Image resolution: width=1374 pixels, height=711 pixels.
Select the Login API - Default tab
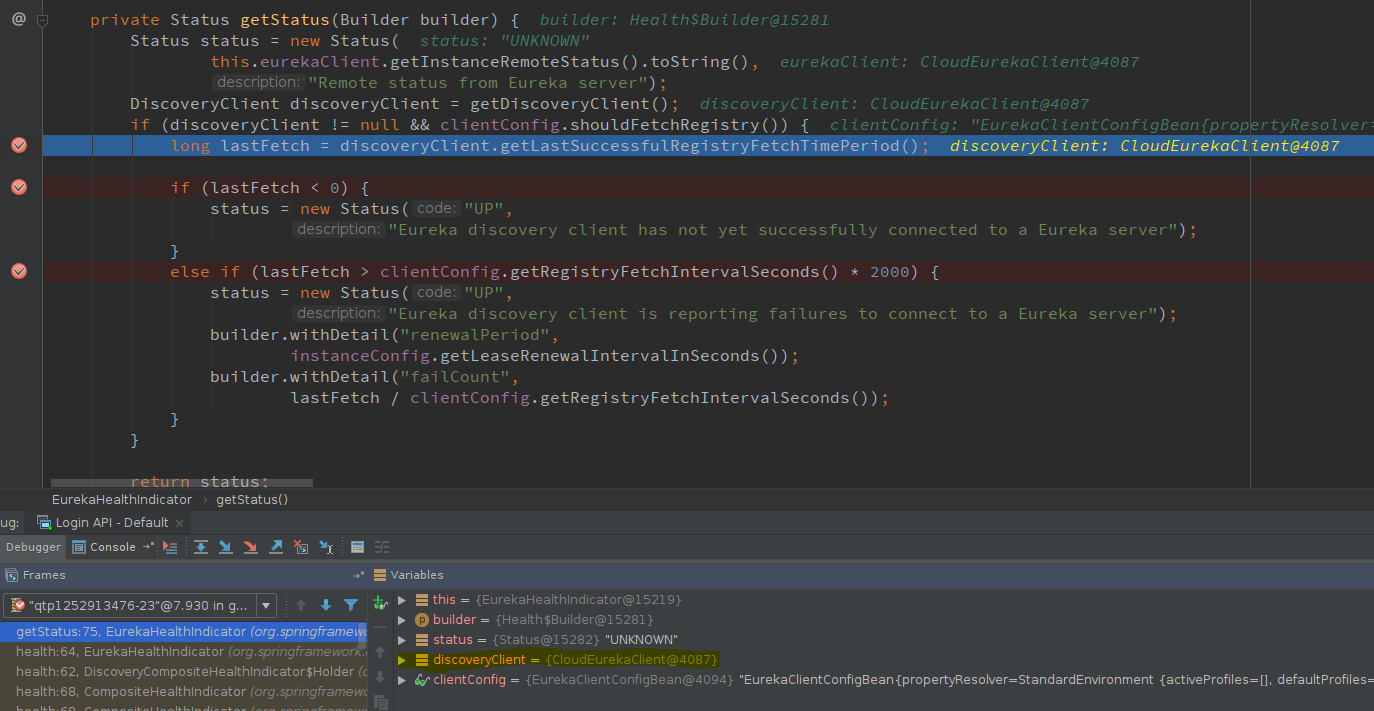point(109,521)
